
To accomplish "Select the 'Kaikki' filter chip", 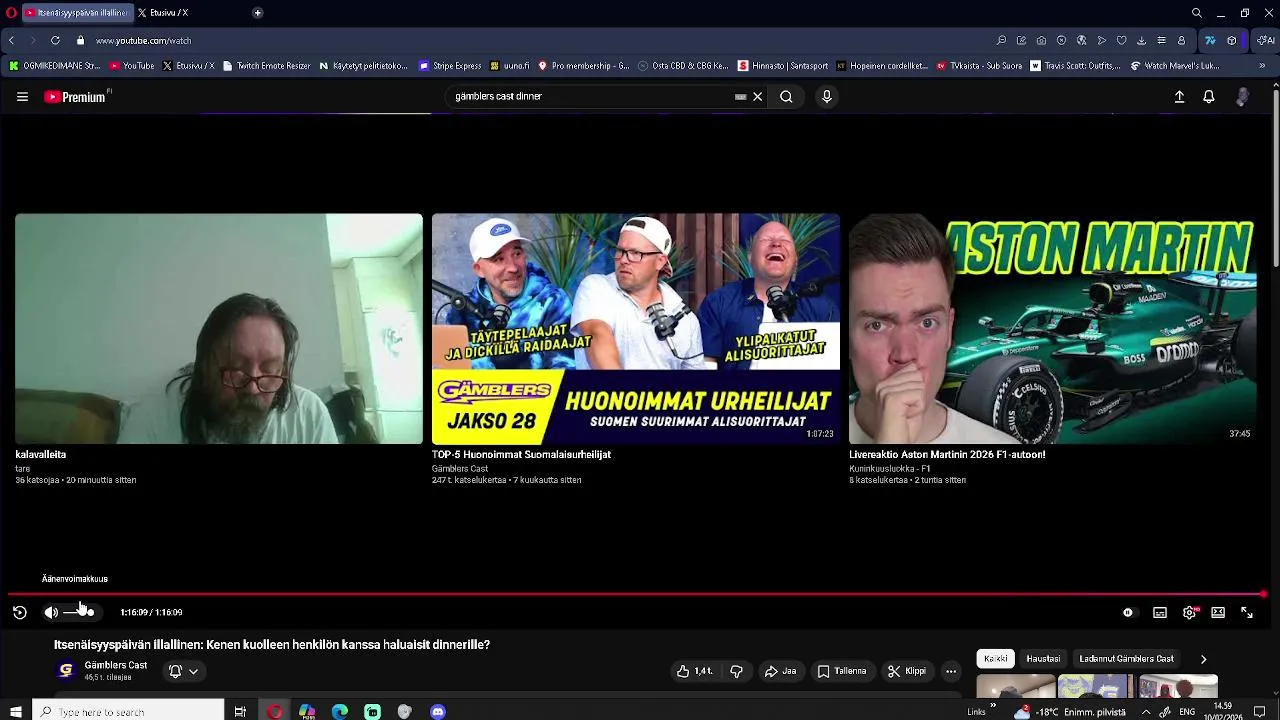I will coord(996,659).
